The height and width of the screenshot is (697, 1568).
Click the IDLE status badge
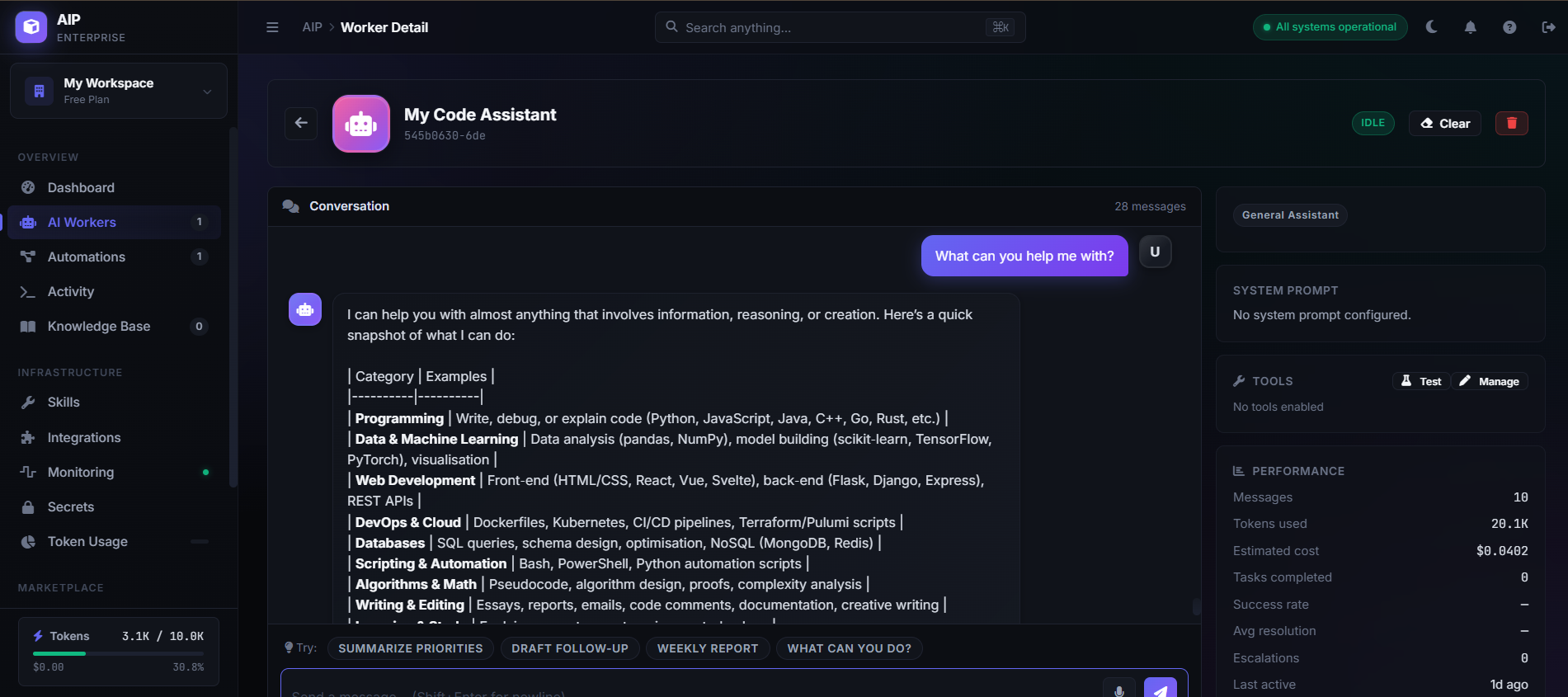1373,123
